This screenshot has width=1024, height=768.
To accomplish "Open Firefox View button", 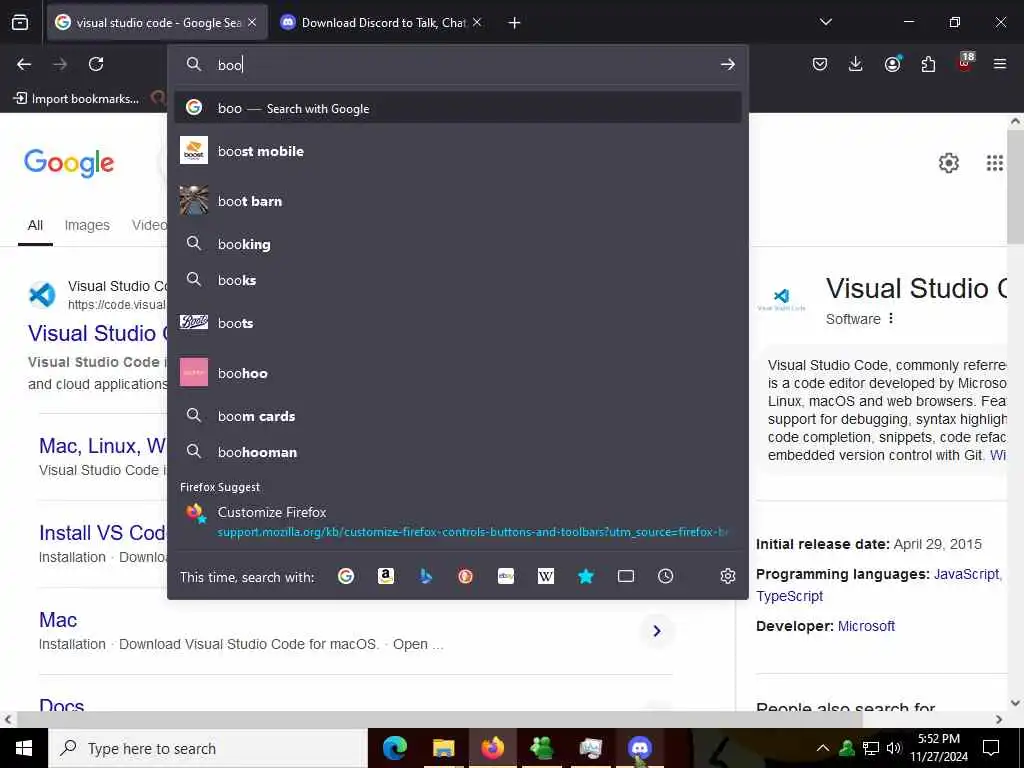I will pyautogui.click(x=20, y=23).
